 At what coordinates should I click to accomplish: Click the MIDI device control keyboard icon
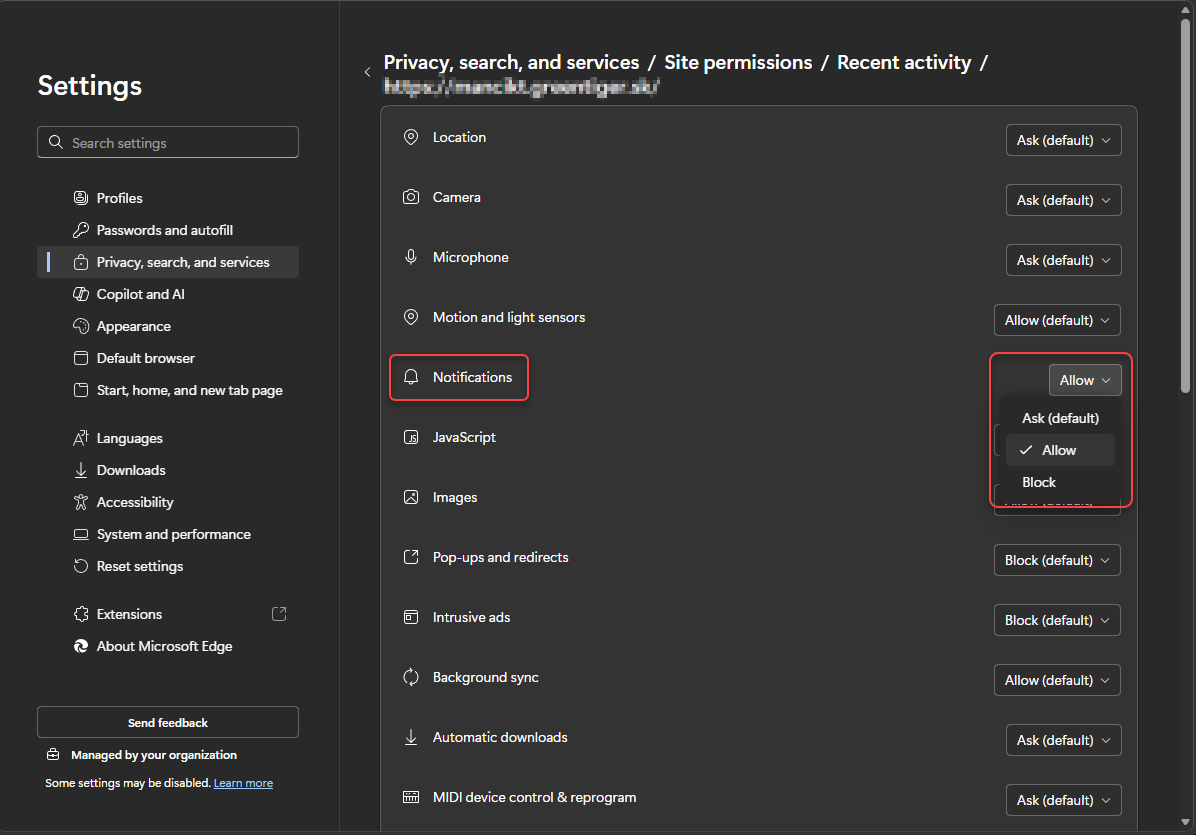click(x=411, y=798)
